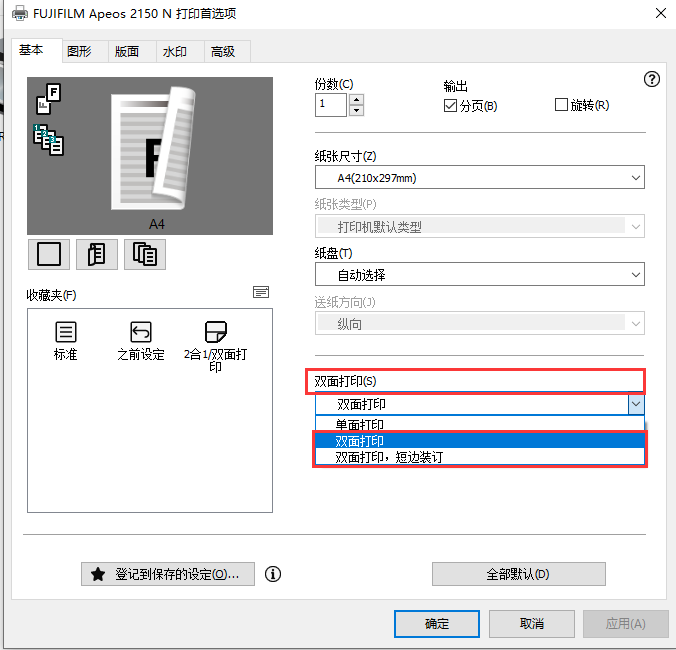Uncheck the 分页 collate checkbox
Viewport: 676px width, 650px height.
click(x=450, y=105)
